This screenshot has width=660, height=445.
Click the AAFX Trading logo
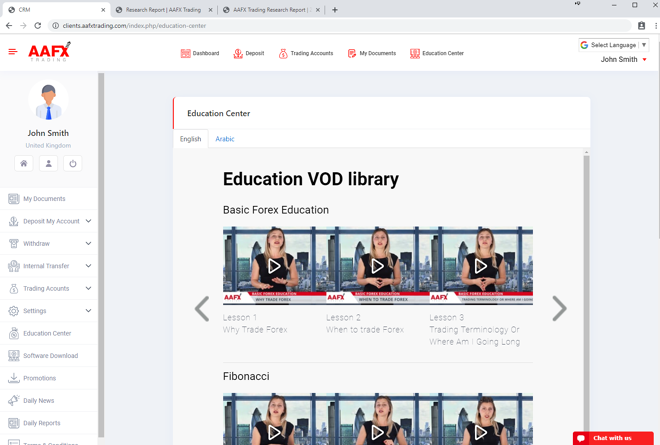[x=49, y=52]
